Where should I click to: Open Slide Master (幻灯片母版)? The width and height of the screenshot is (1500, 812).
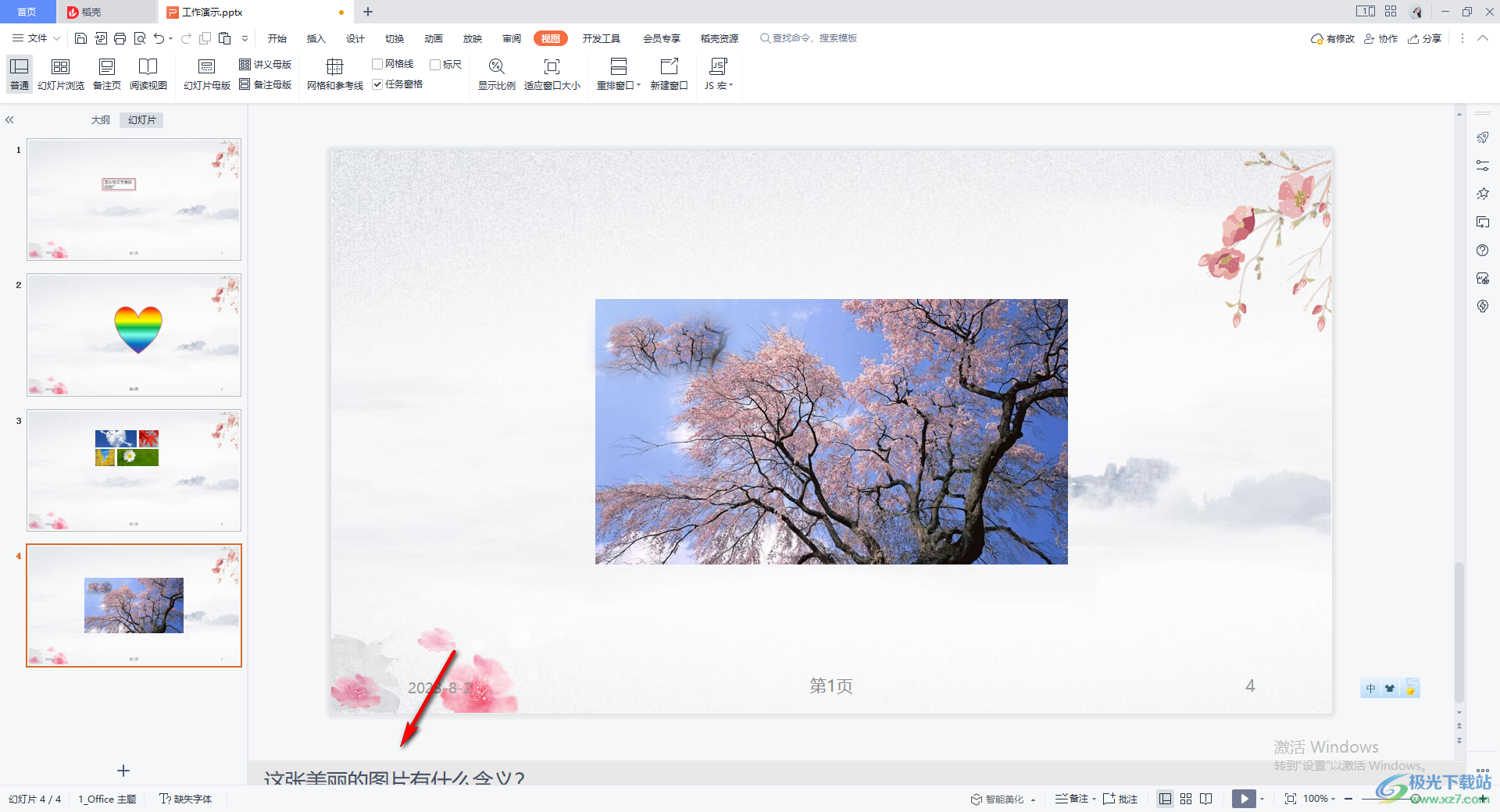[x=207, y=74]
